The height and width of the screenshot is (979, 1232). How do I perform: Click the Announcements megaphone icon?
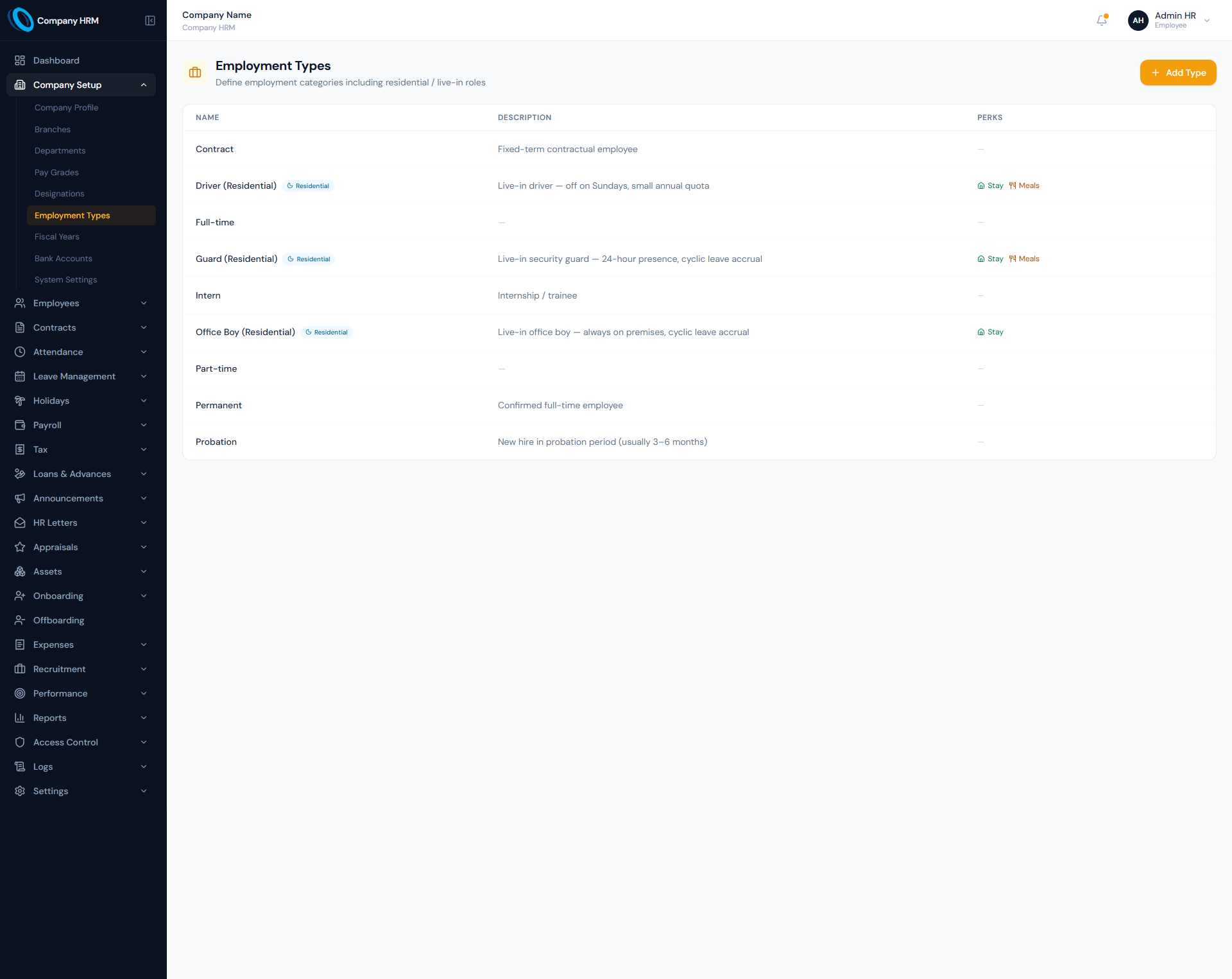point(20,498)
